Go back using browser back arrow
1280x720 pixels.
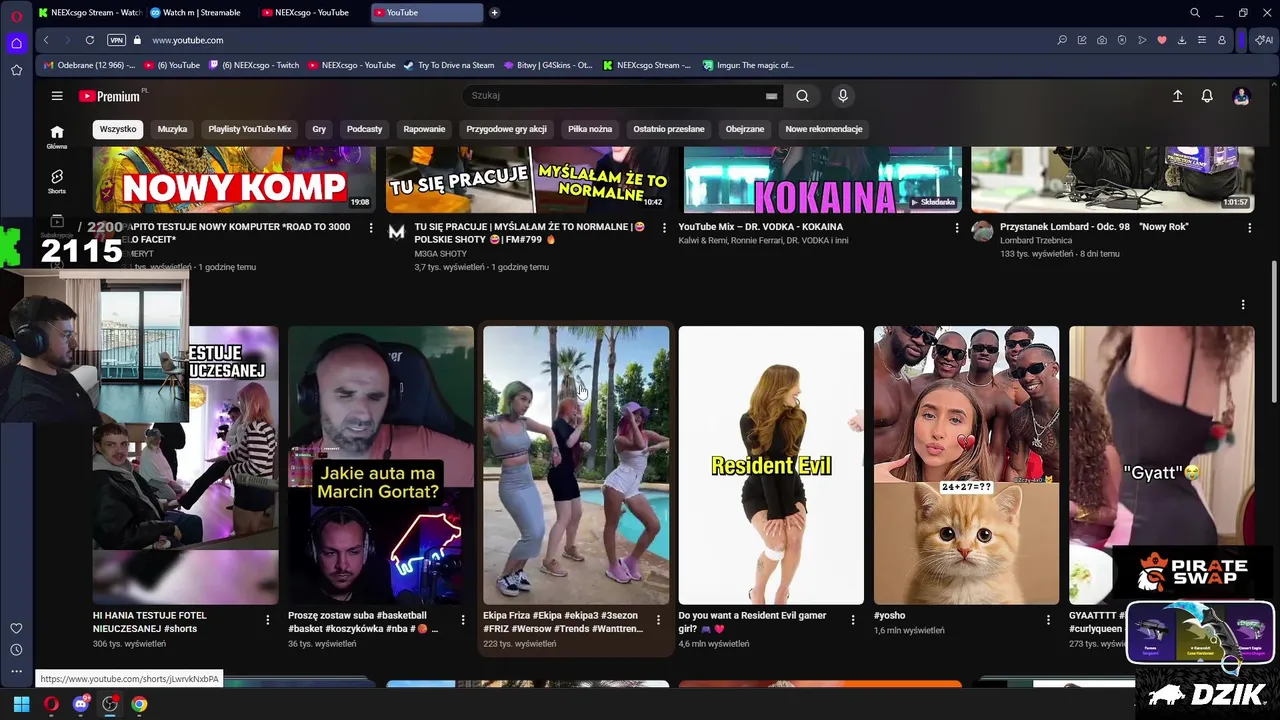46,40
